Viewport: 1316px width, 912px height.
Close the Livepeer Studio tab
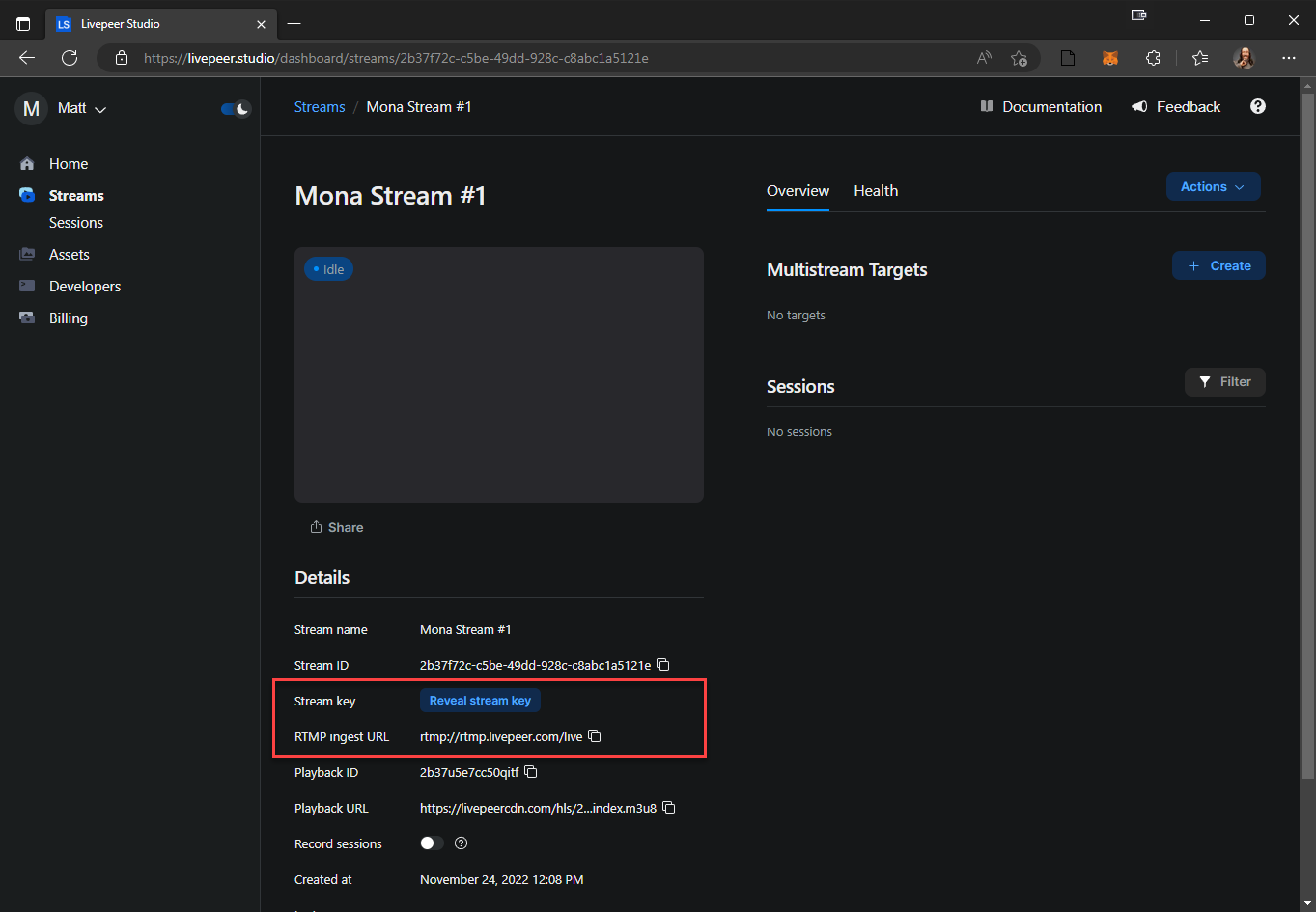(261, 24)
